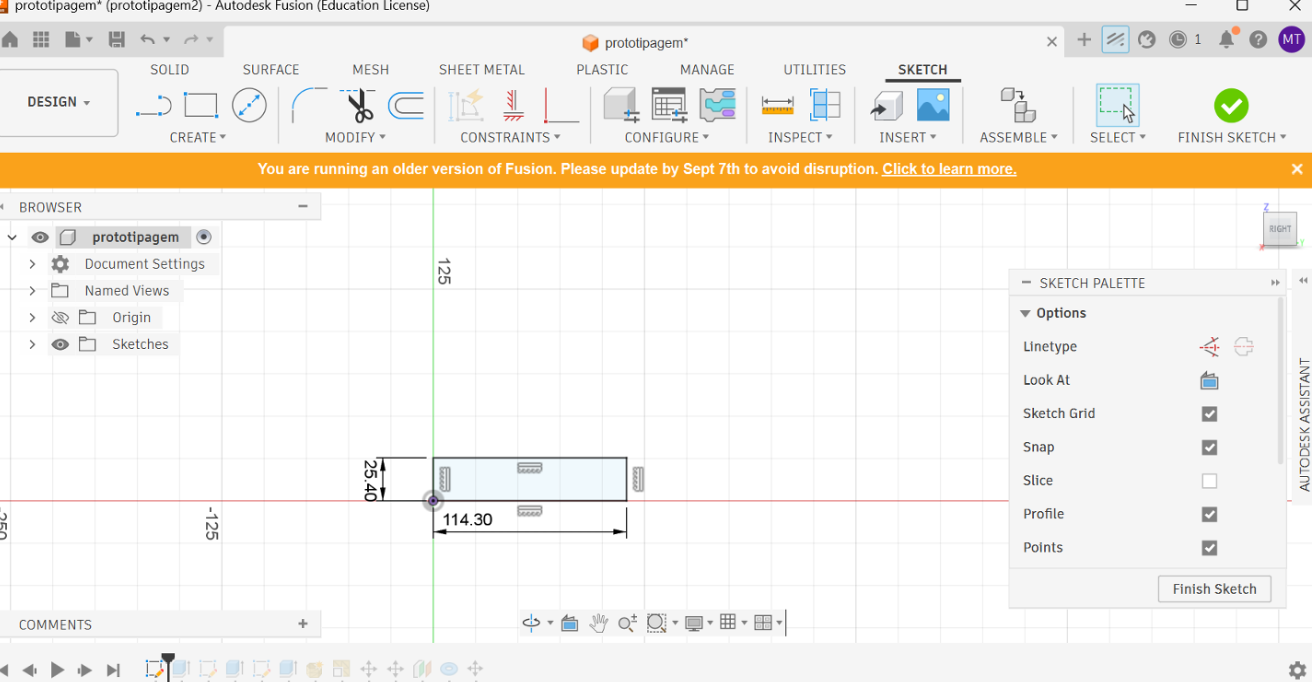1312x682 pixels.
Task: Select the Line tool in Create
Action: (x=153, y=105)
